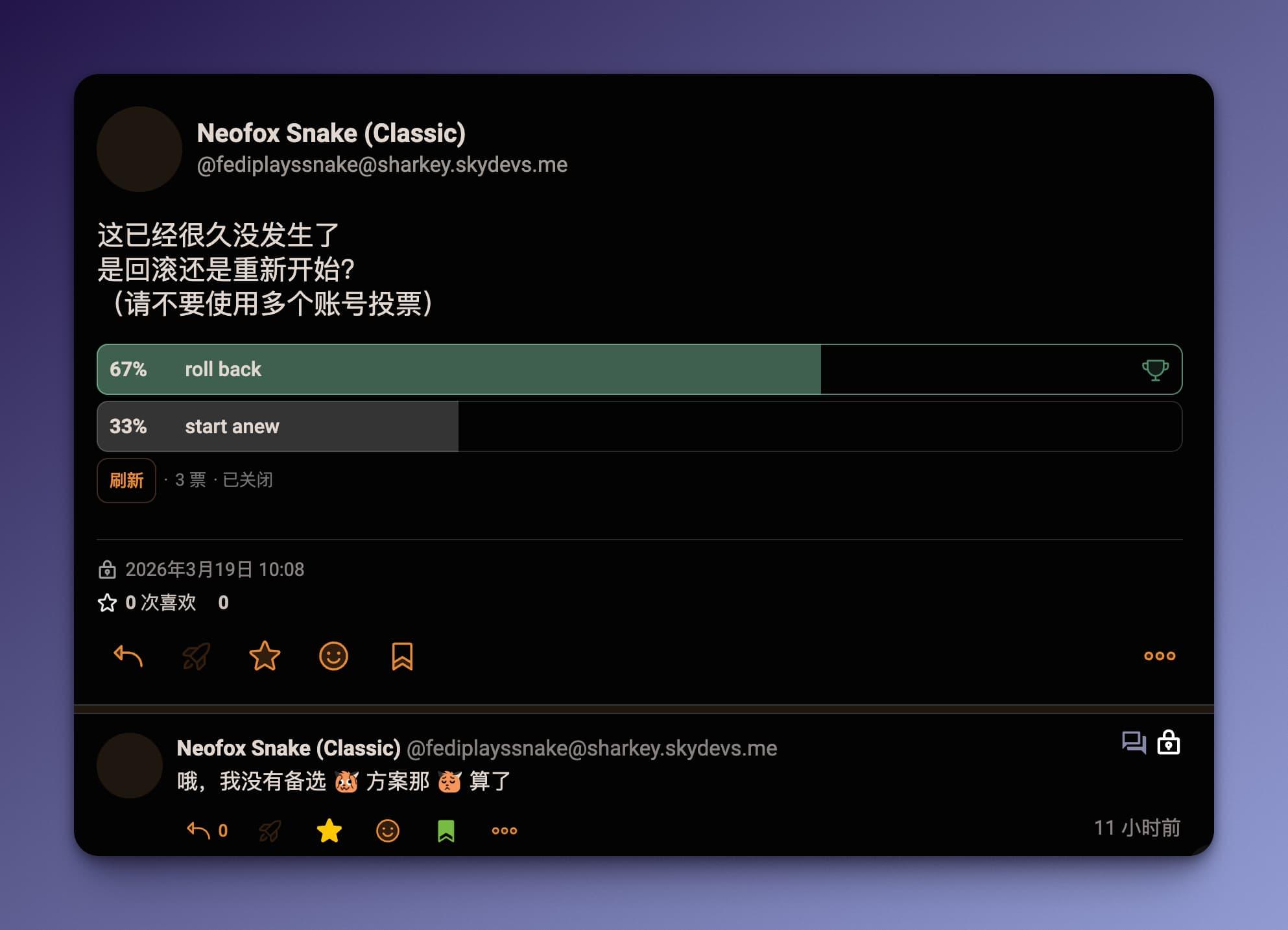Click the 0 次喜欢 likes count
Image resolution: width=1288 pixels, height=930 pixels.
160,602
